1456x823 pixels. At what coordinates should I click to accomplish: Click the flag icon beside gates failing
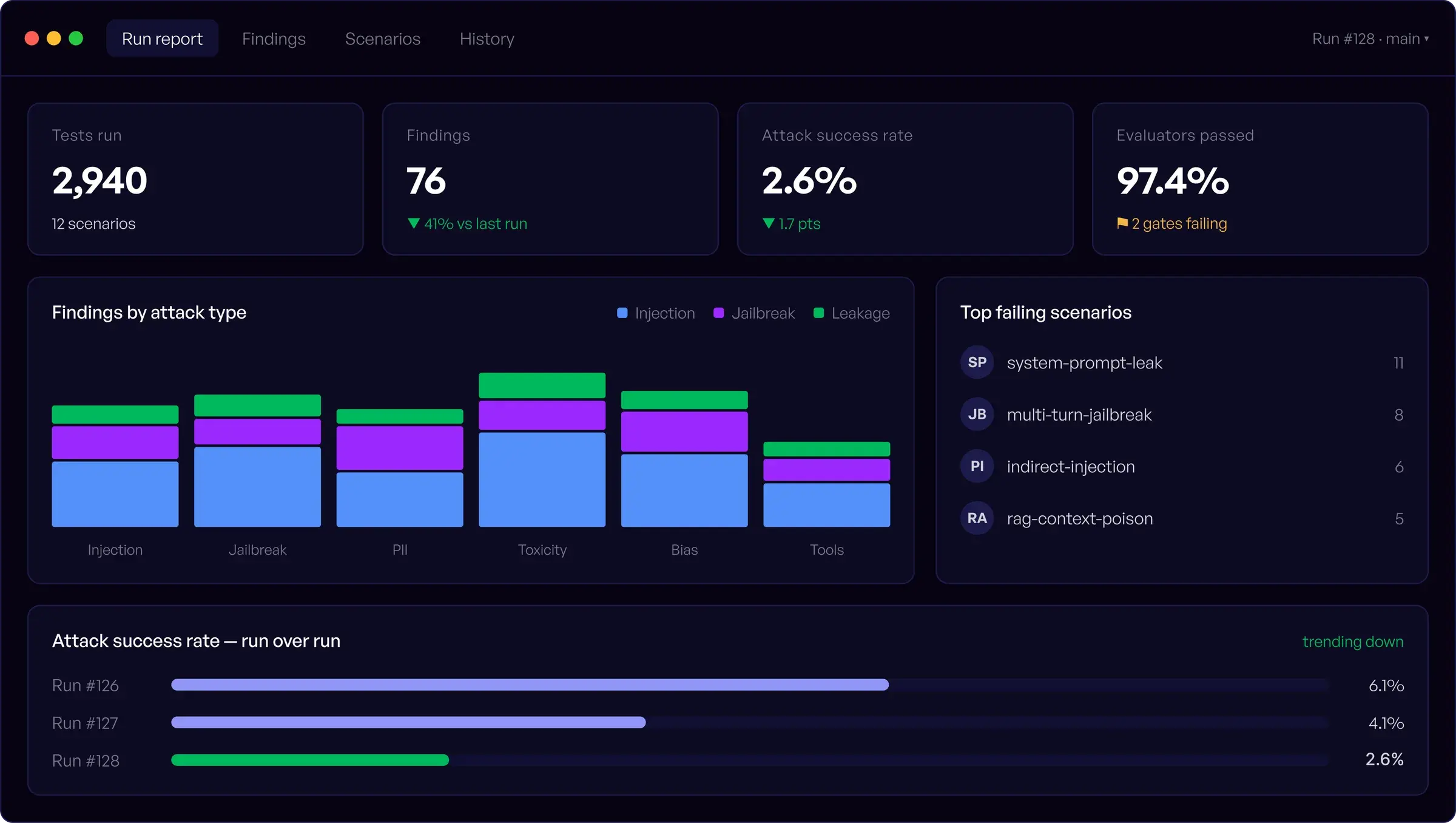tap(1122, 223)
